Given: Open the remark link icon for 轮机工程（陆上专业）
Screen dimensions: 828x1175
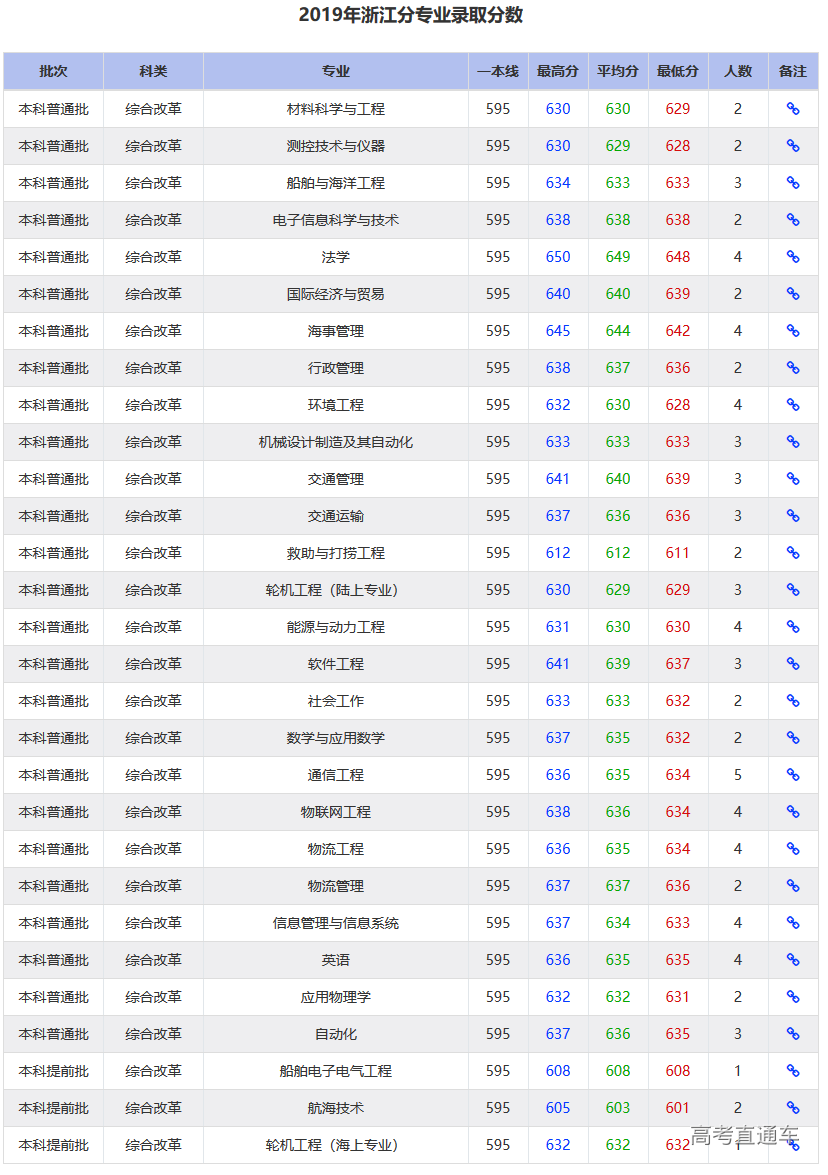Looking at the screenshot, I should point(792,590).
